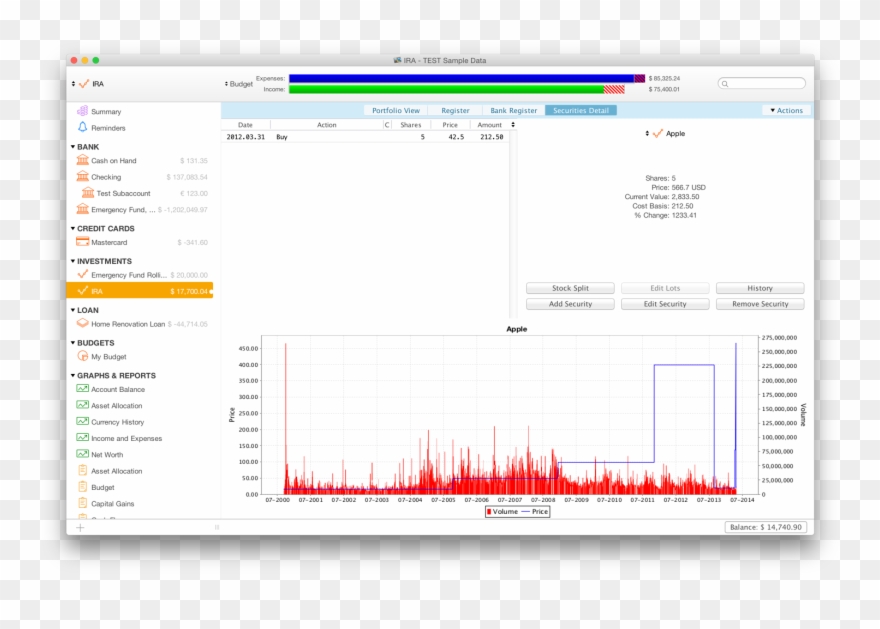Click the blue Expenses budget bar
Image resolution: width=880 pixels, height=629 pixels.
tap(460, 78)
